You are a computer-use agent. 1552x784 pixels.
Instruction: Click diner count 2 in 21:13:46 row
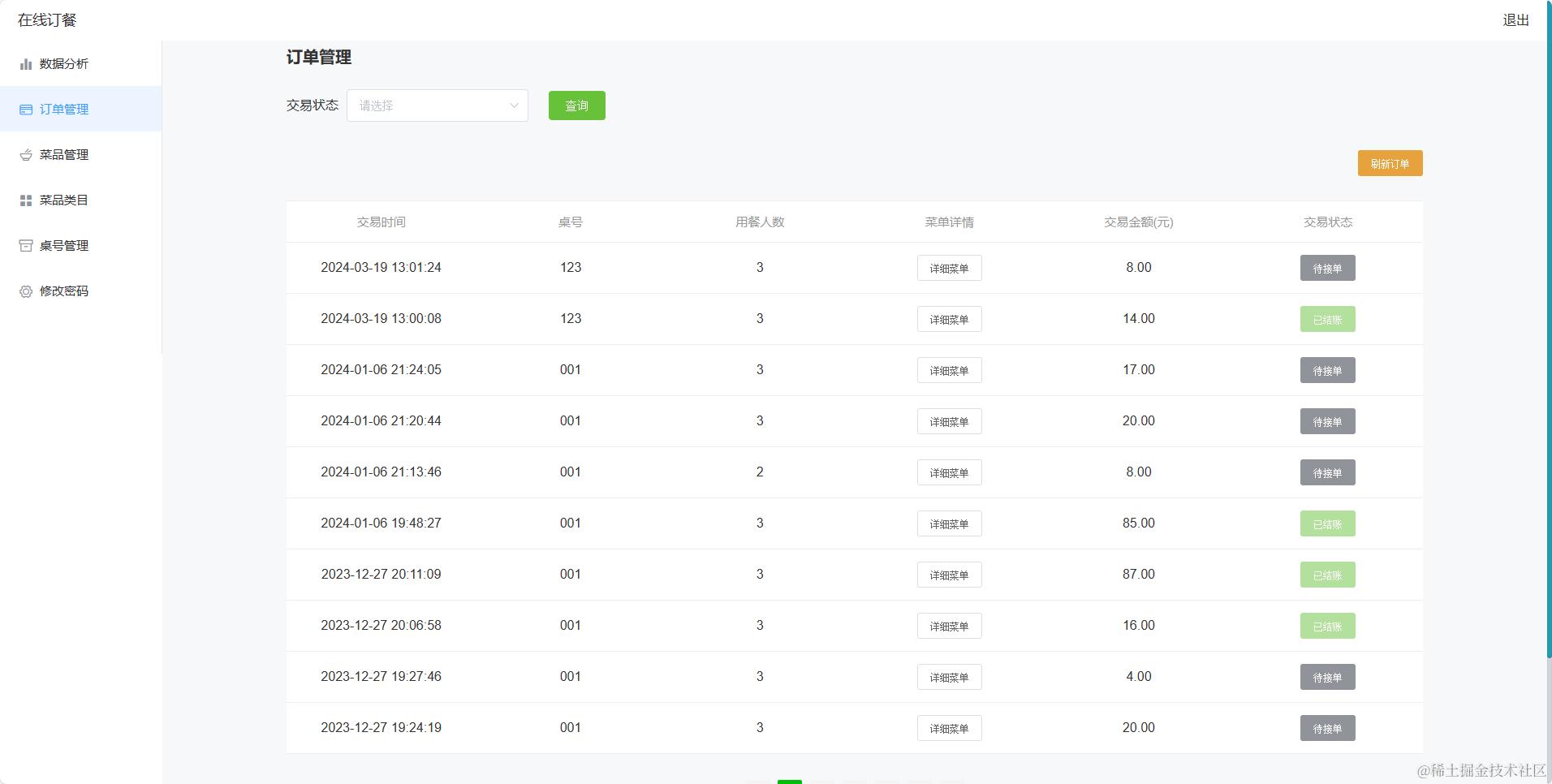tap(760, 472)
